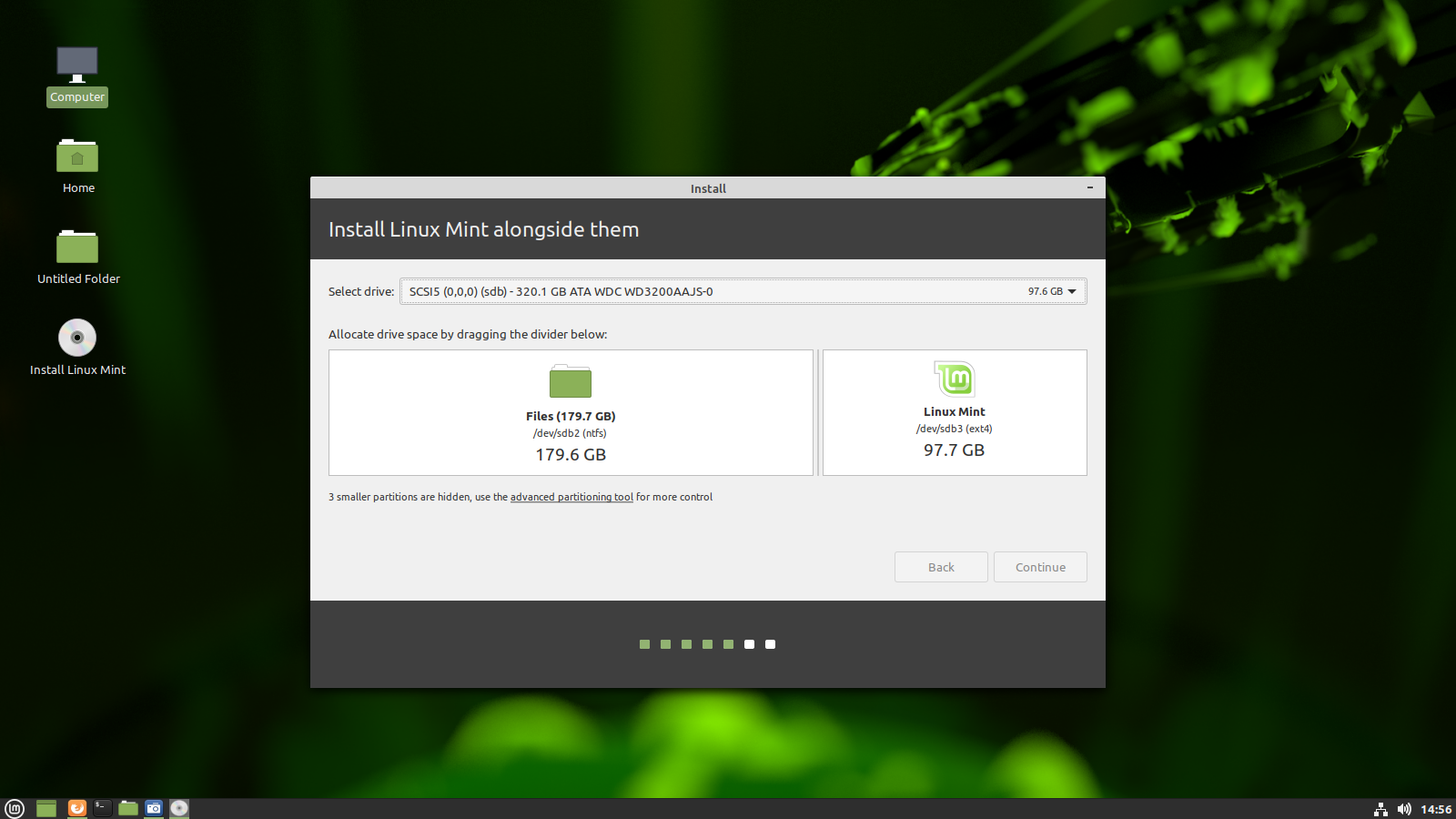Select the installer disc item in taskbar
The width and height of the screenshot is (1456, 819).
point(179,808)
